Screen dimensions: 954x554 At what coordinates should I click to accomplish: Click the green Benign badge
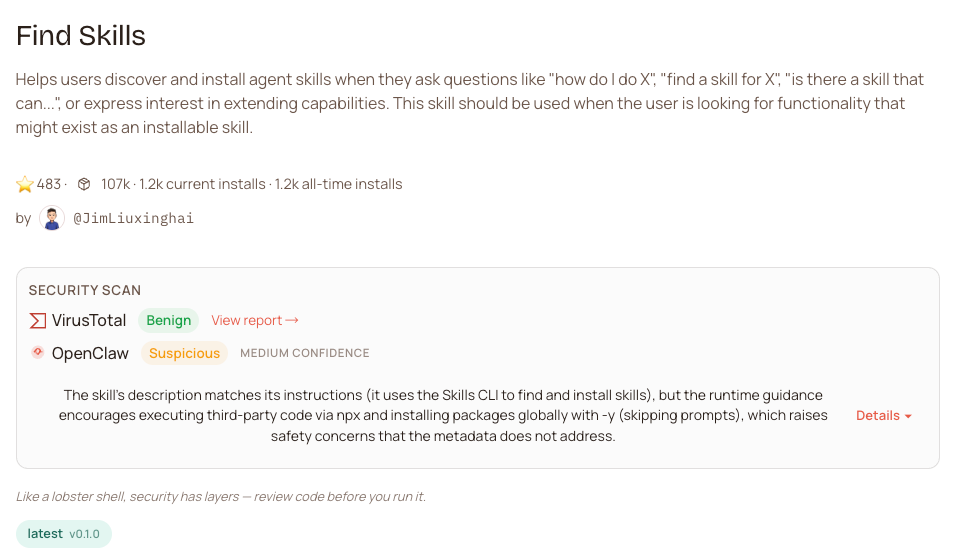click(168, 321)
